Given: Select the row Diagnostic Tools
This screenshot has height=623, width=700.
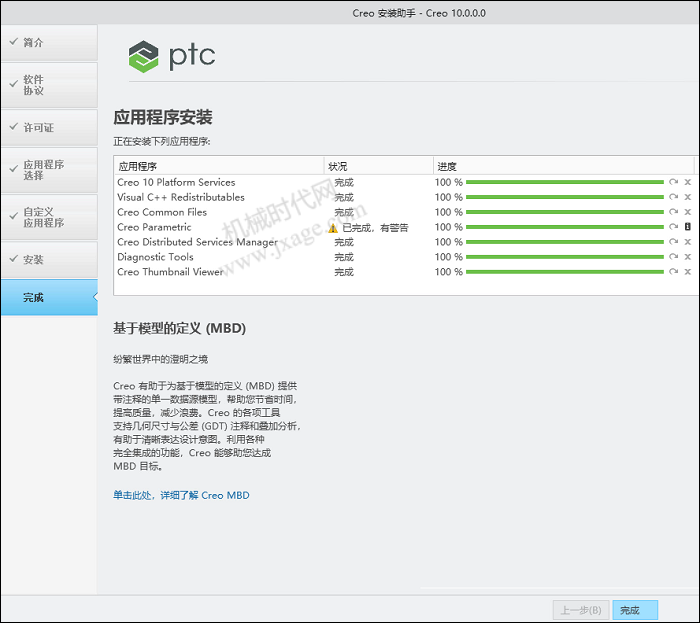Looking at the screenshot, I should click(404, 257).
